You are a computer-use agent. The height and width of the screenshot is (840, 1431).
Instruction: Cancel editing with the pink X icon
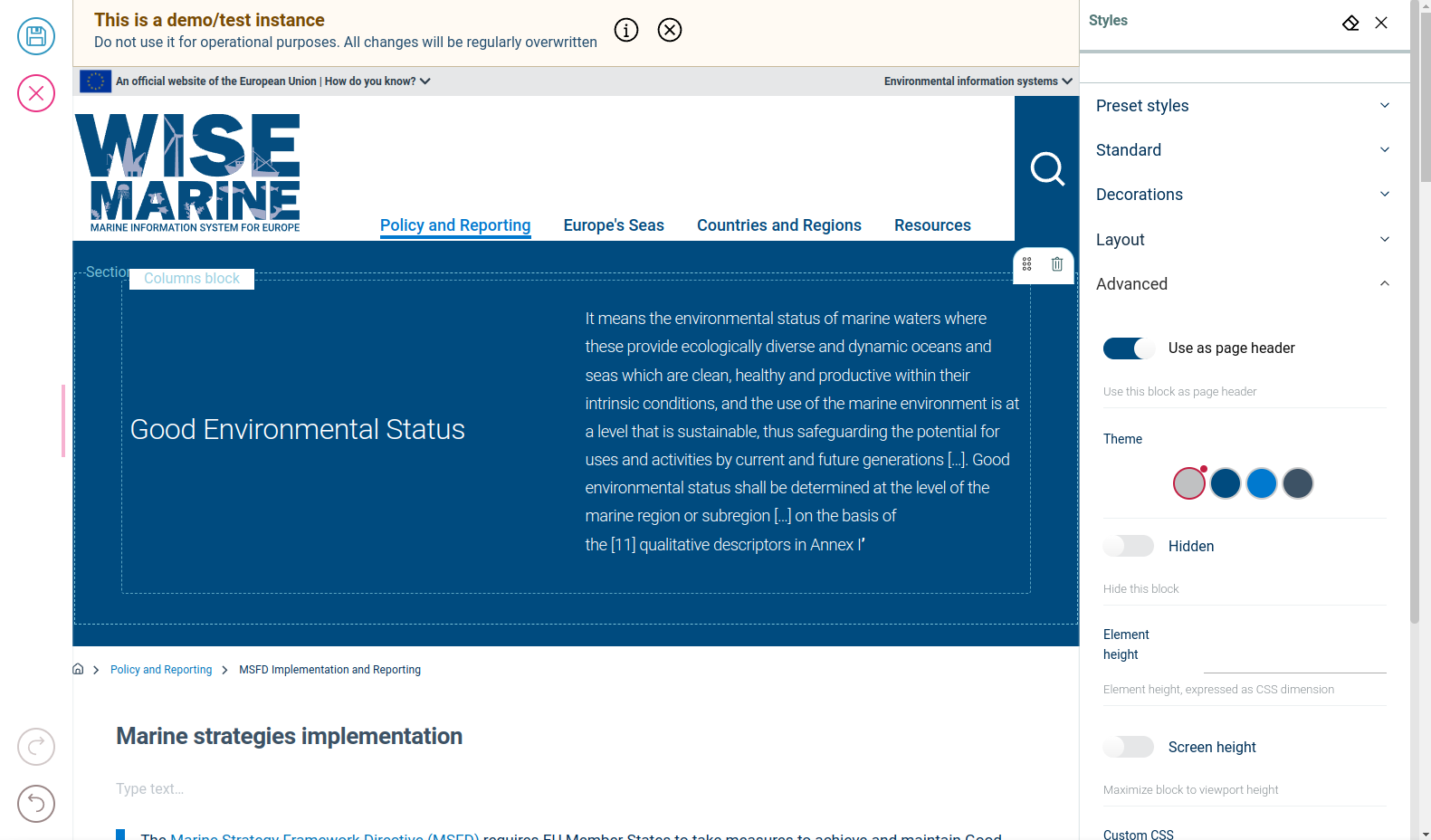(x=36, y=93)
